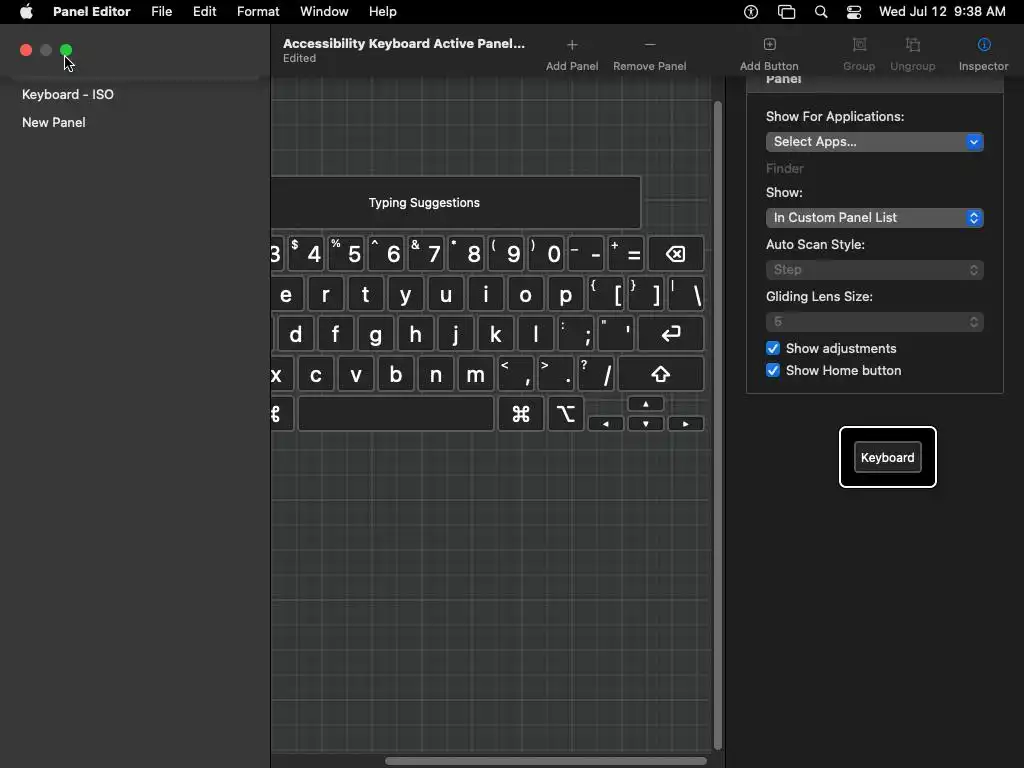Select the minus underscore key
Viewport: 1024px width, 768px height.
[586, 253]
